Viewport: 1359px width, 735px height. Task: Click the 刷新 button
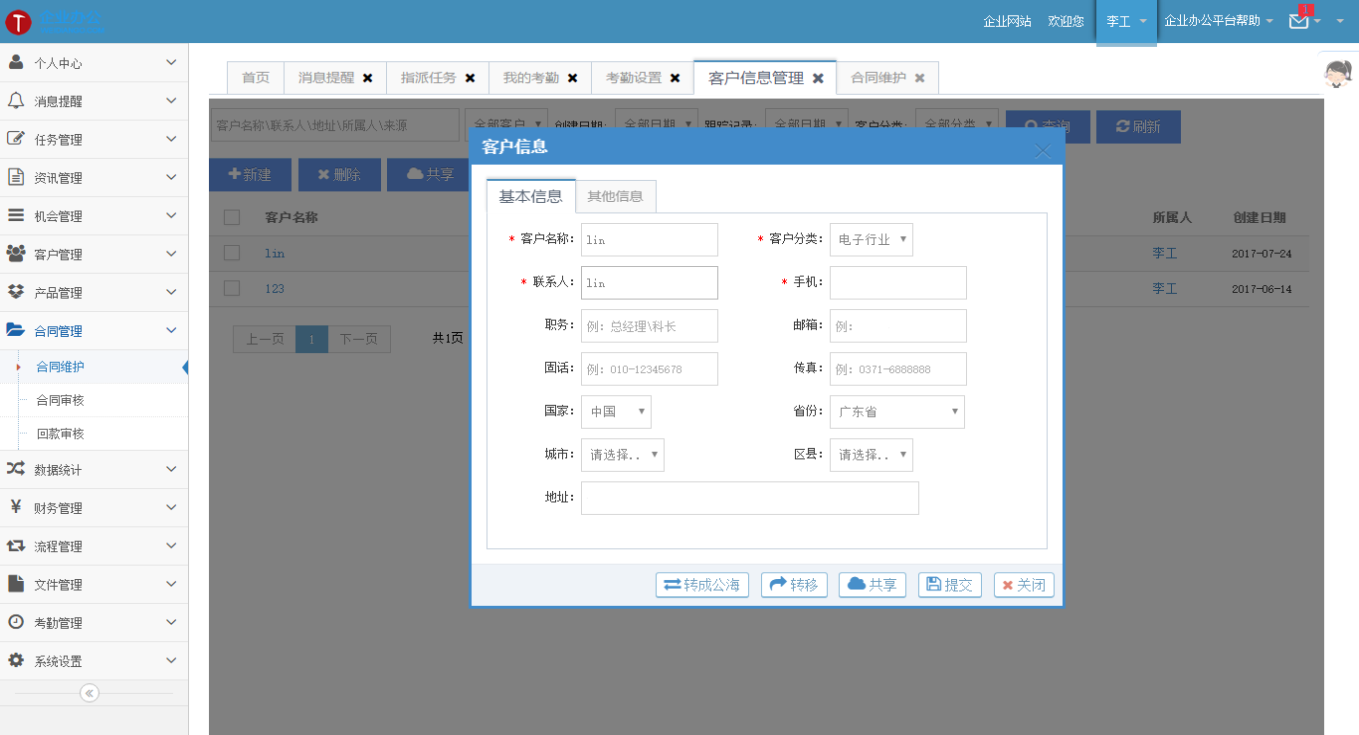point(1138,127)
